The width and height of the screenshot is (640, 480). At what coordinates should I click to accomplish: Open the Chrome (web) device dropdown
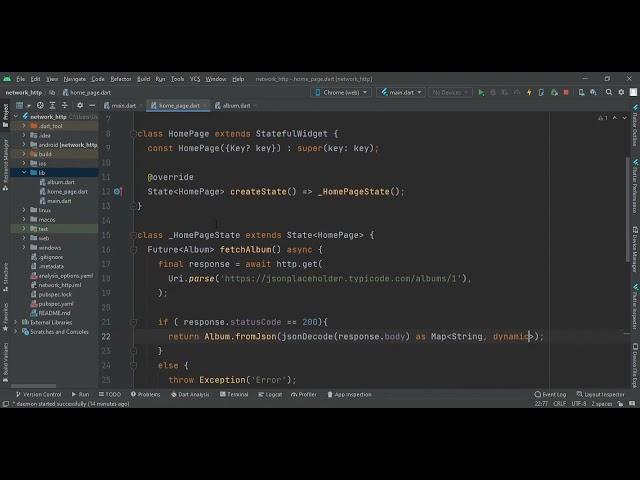[x=341, y=93]
